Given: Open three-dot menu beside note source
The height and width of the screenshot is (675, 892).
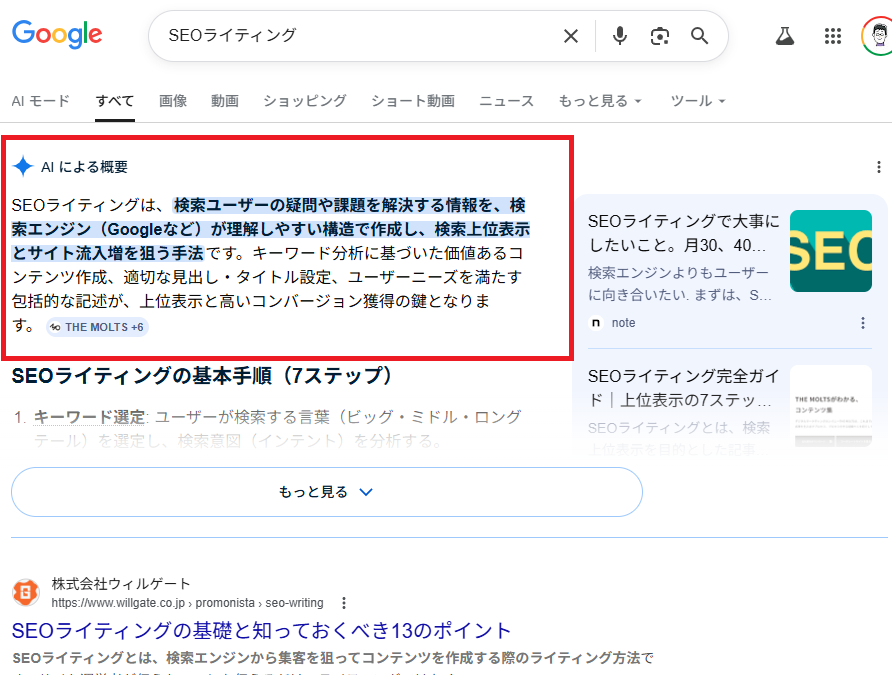Looking at the screenshot, I should [x=863, y=323].
